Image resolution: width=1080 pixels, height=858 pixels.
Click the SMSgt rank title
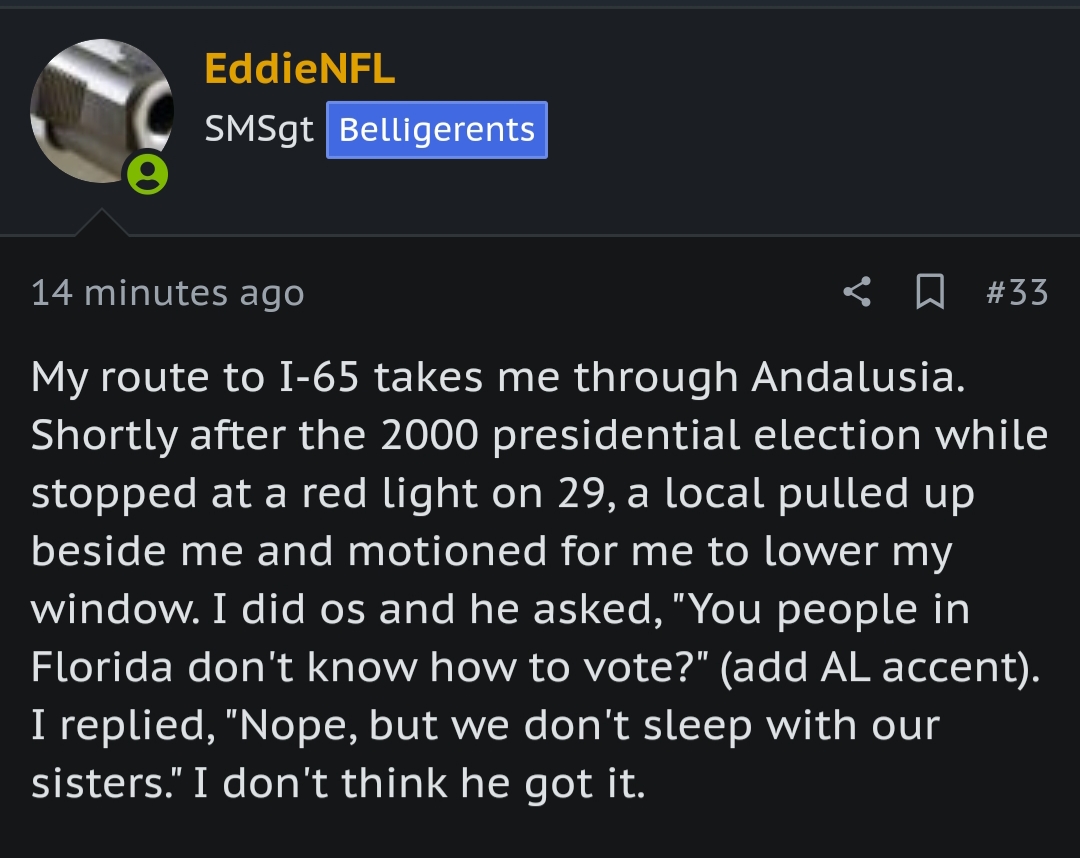tap(259, 130)
